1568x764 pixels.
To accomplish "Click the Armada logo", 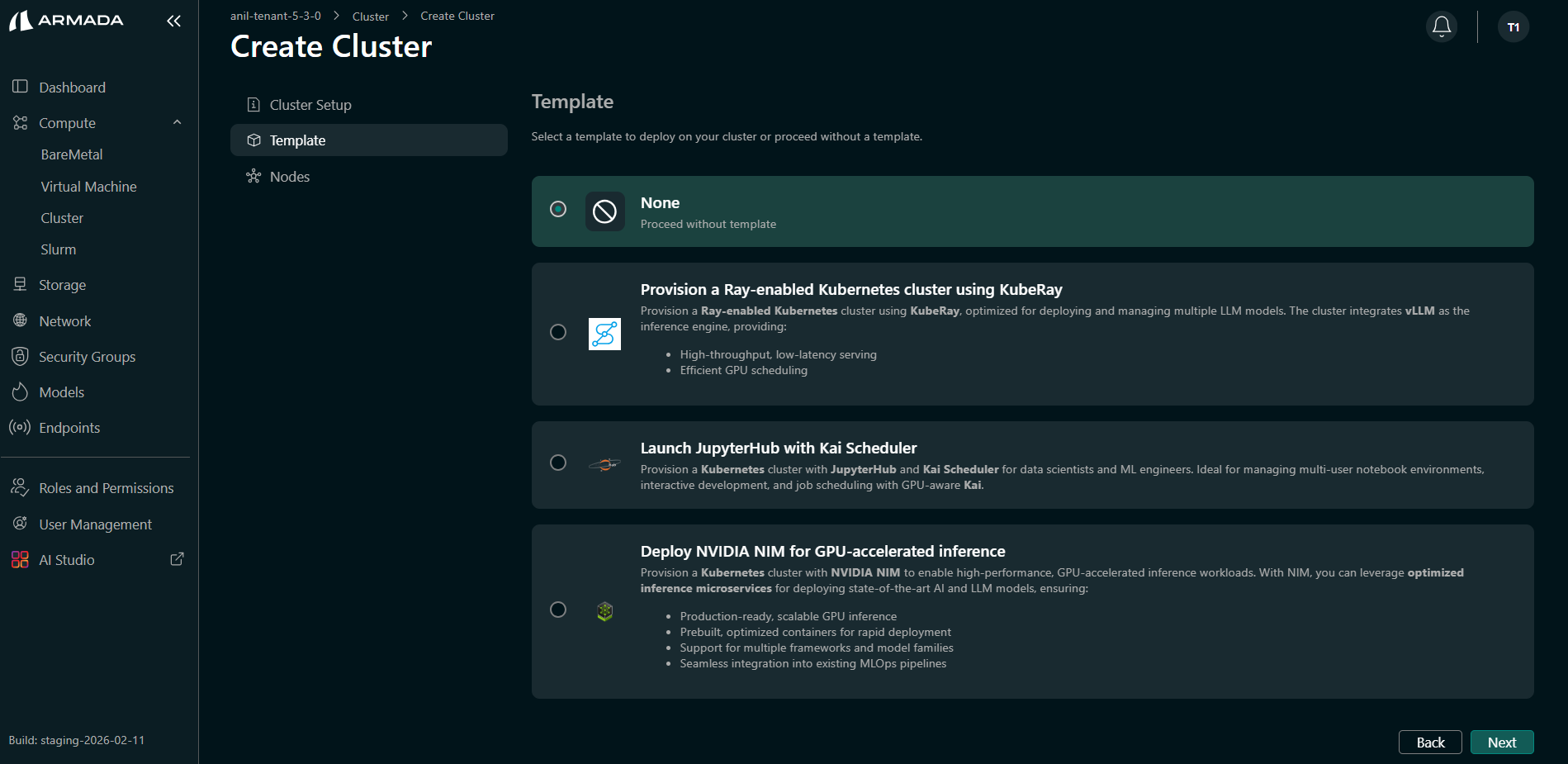I will point(66,21).
